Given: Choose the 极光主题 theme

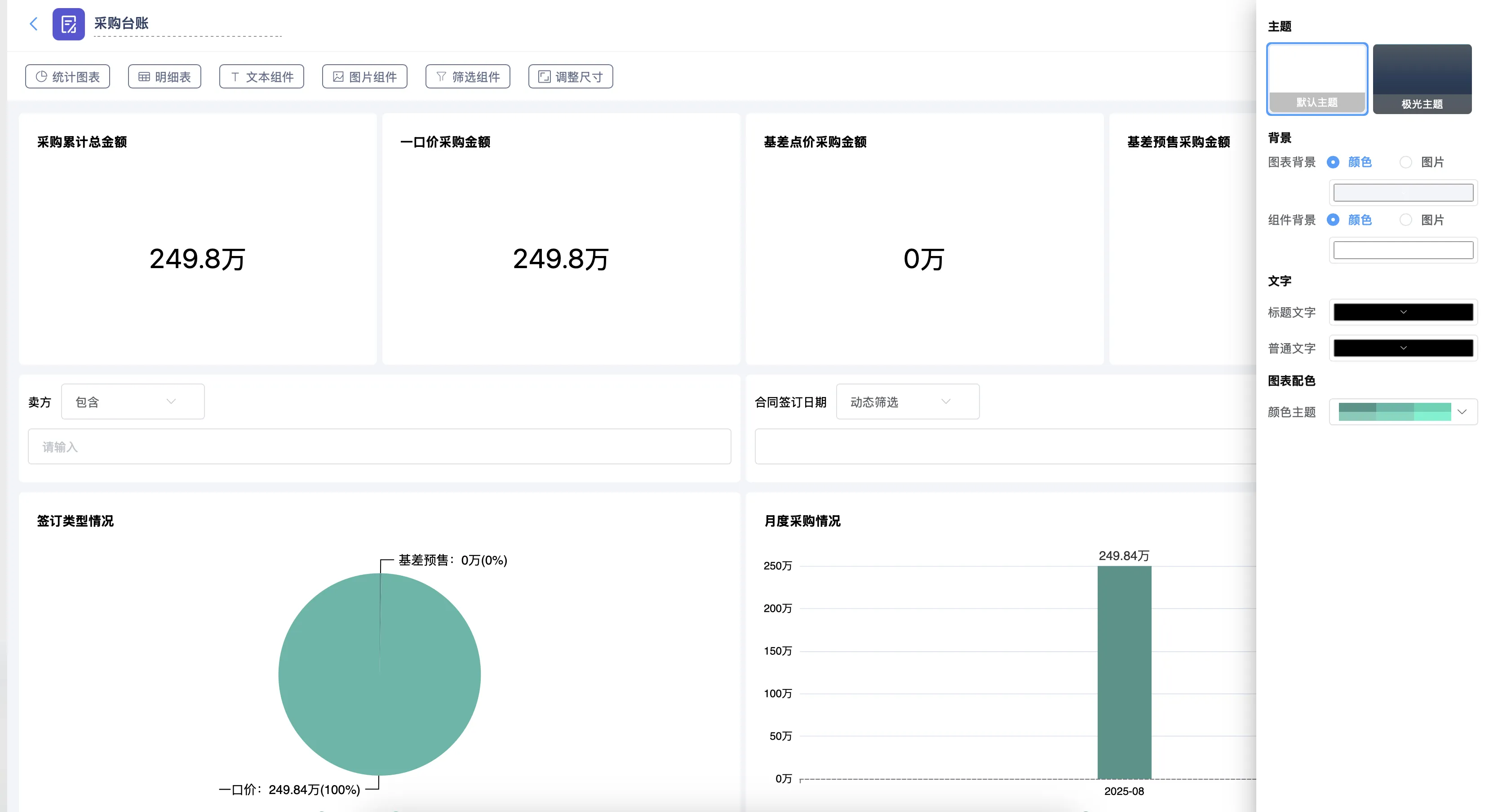Looking at the screenshot, I should point(1422,79).
